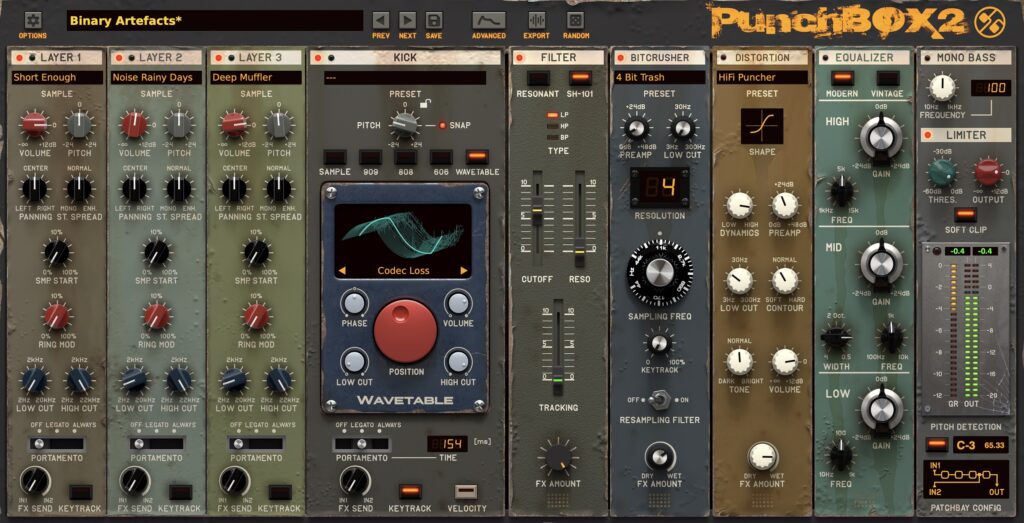This screenshot has height=523, width=1024.
Task: Select next wavetable with right arrow
Action: [x=464, y=270]
